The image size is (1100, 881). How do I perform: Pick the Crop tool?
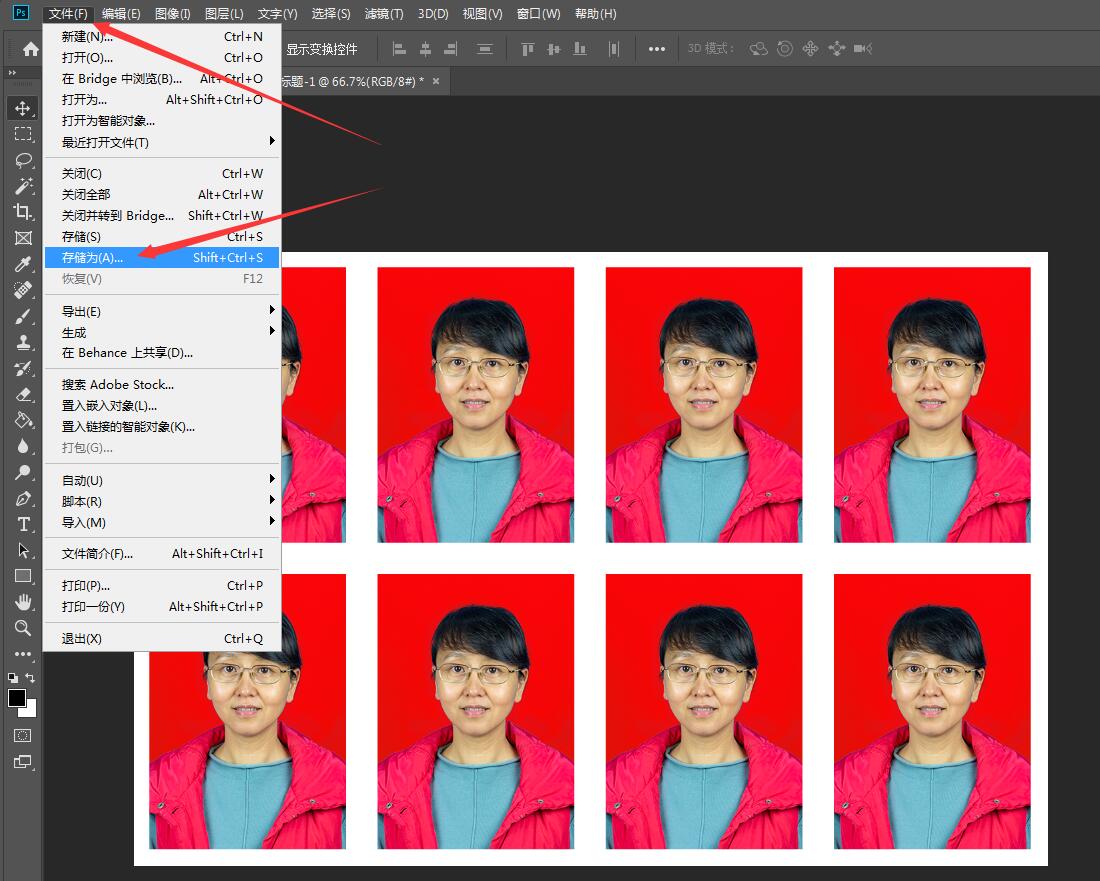click(22, 212)
